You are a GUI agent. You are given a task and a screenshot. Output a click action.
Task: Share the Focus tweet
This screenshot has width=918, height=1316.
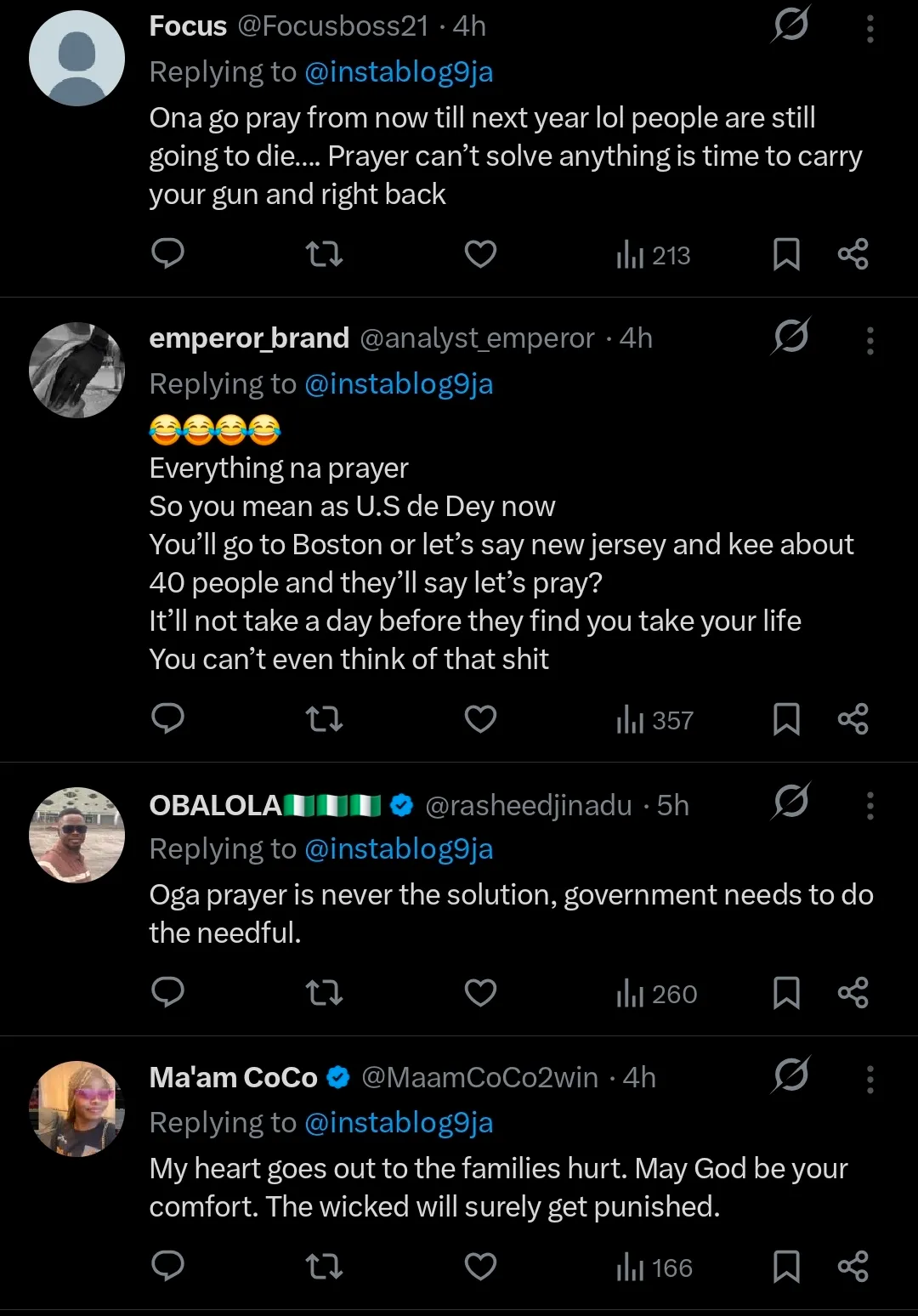coord(853,254)
